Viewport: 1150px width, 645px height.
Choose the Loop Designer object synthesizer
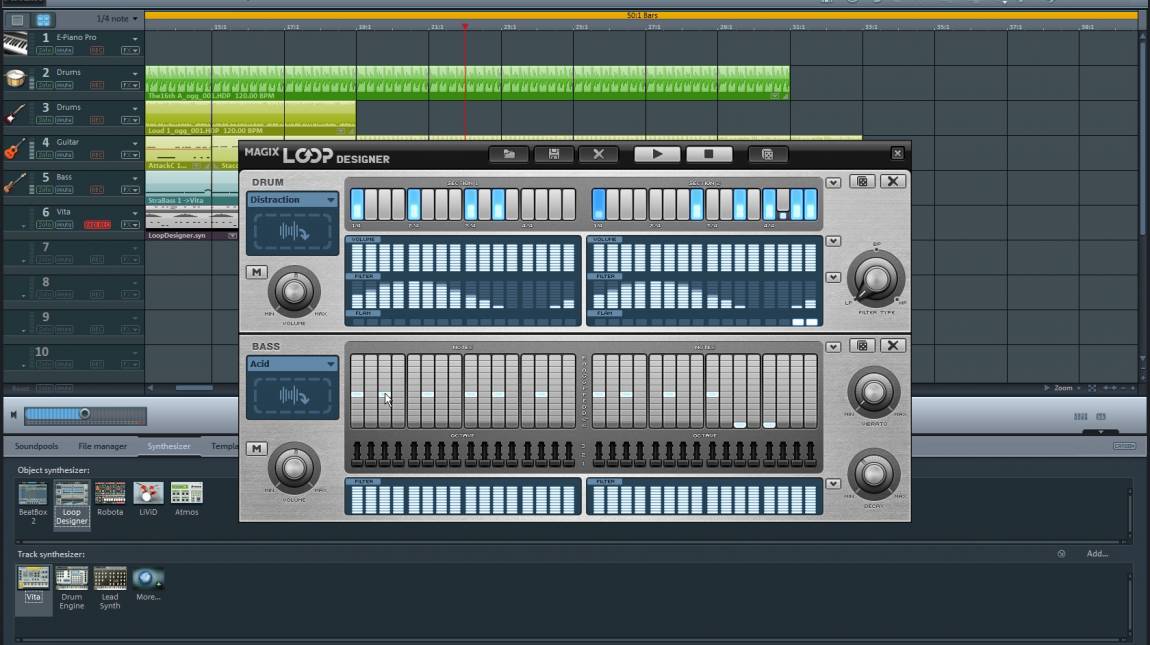[x=72, y=503]
